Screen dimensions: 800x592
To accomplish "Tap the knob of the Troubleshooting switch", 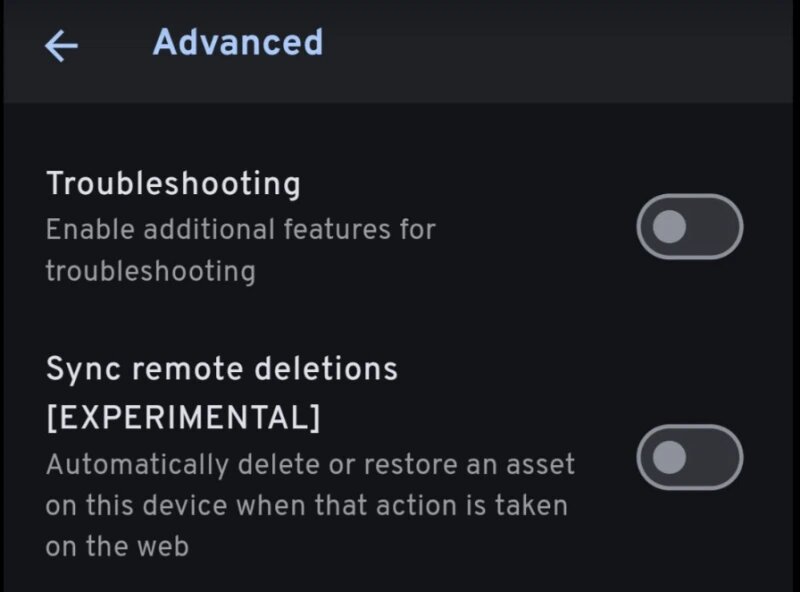I will [669, 227].
